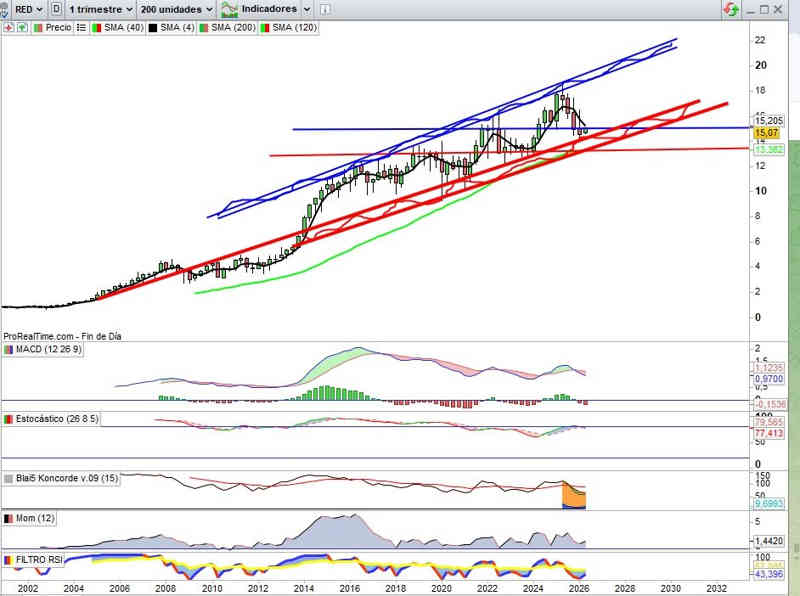The height and width of the screenshot is (596, 800).
Task: Open the Estocástico (26 8 5) settings label
Action: click(x=57, y=418)
